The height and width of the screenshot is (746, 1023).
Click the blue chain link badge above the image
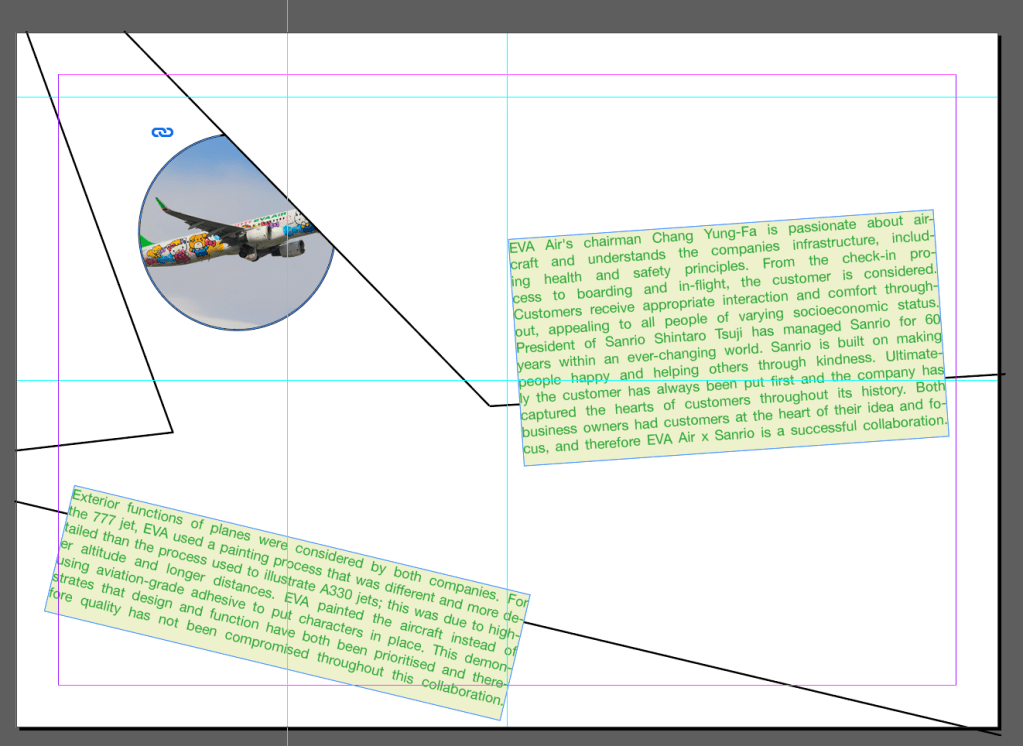[x=162, y=132]
